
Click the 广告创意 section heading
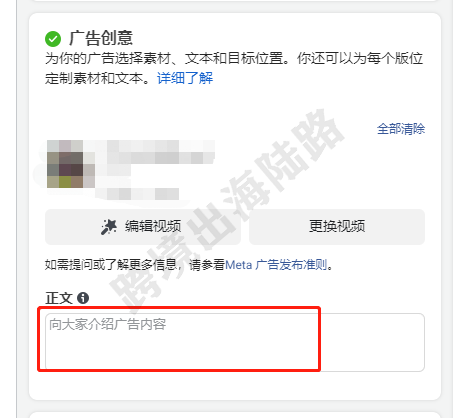(x=101, y=38)
